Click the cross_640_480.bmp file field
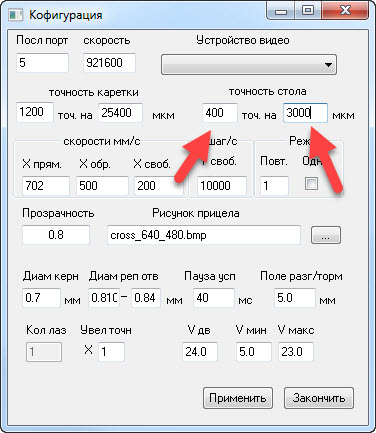Viewport: 376px width, 433px height. (204, 235)
